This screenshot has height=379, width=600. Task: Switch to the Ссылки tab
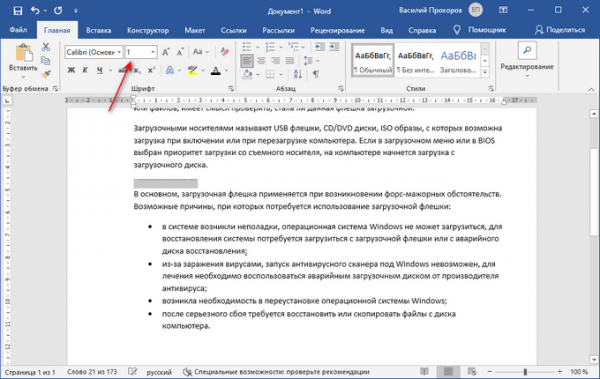pos(233,30)
